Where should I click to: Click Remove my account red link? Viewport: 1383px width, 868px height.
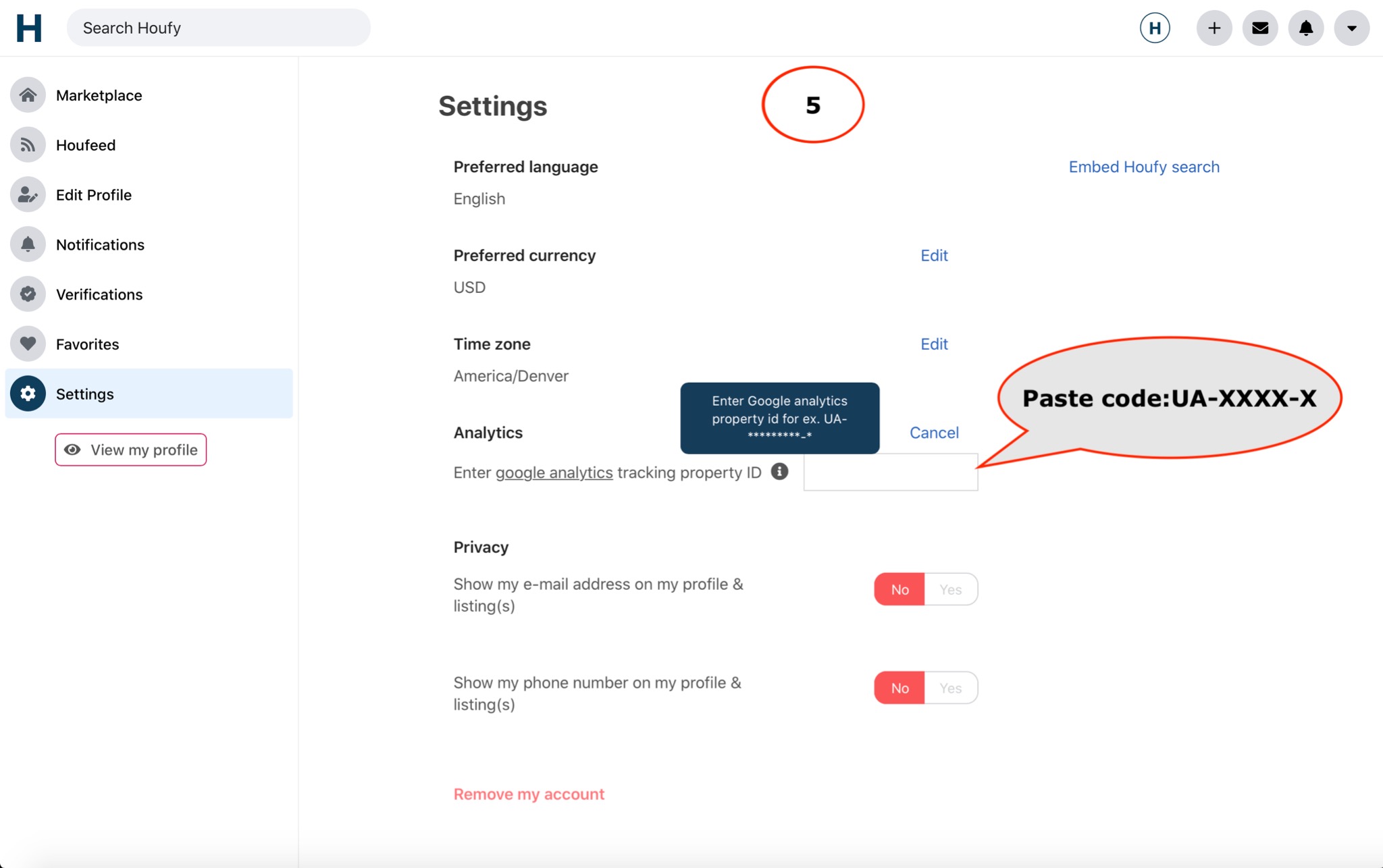(528, 793)
